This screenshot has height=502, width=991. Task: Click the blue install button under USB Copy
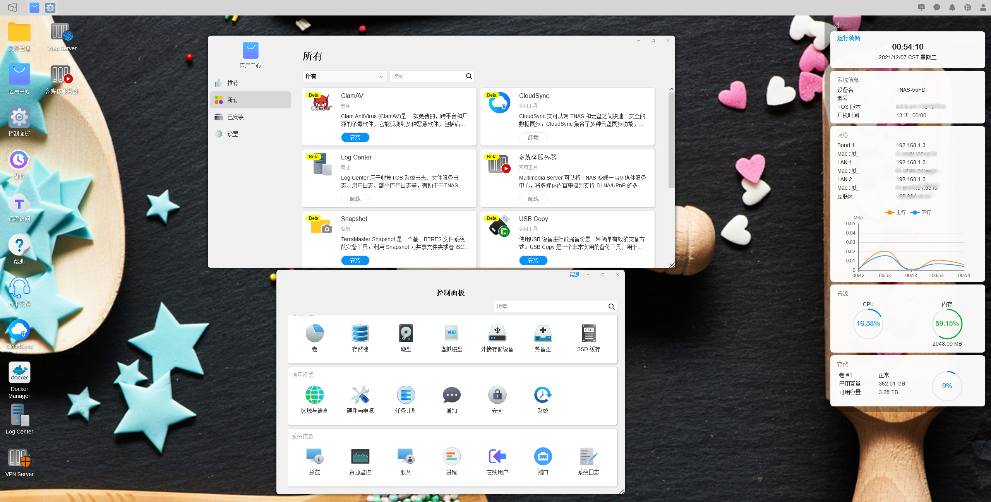point(533,260)
